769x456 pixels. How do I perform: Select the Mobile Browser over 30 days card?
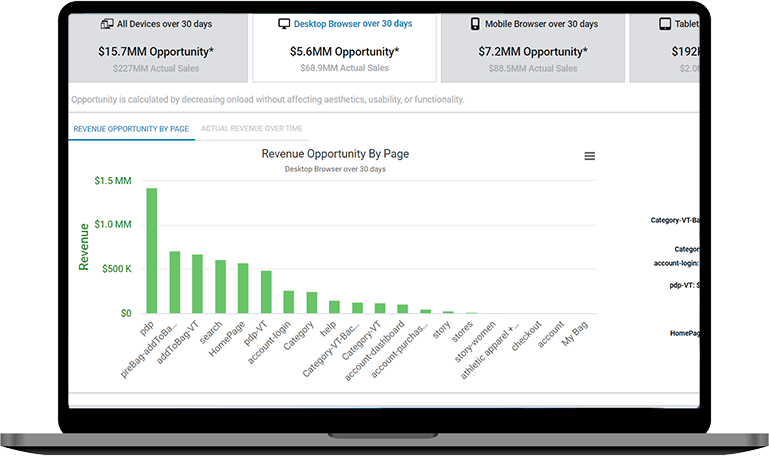(533, 48)
